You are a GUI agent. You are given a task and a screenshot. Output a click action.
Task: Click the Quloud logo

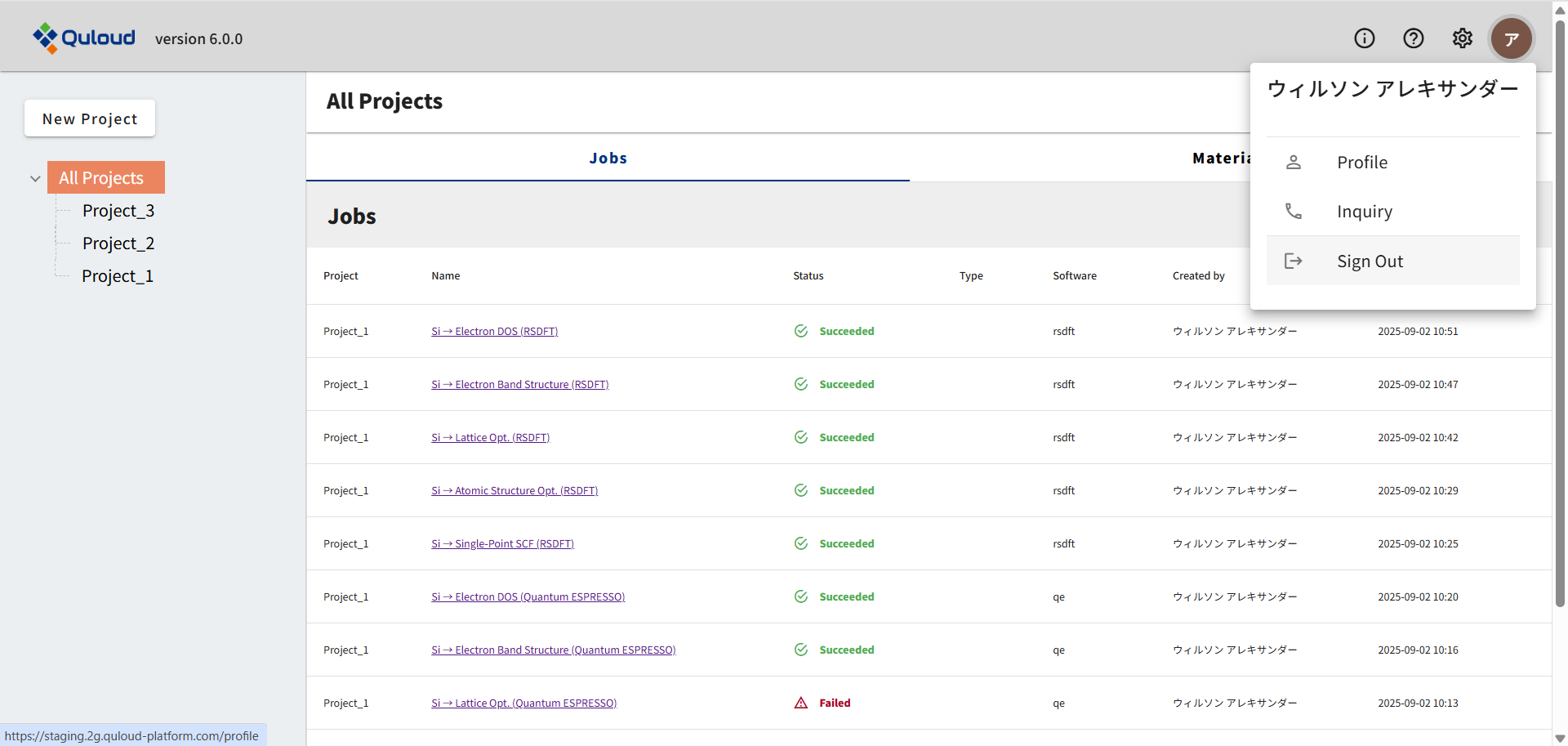pyautogui.click(x=84, y=38)
